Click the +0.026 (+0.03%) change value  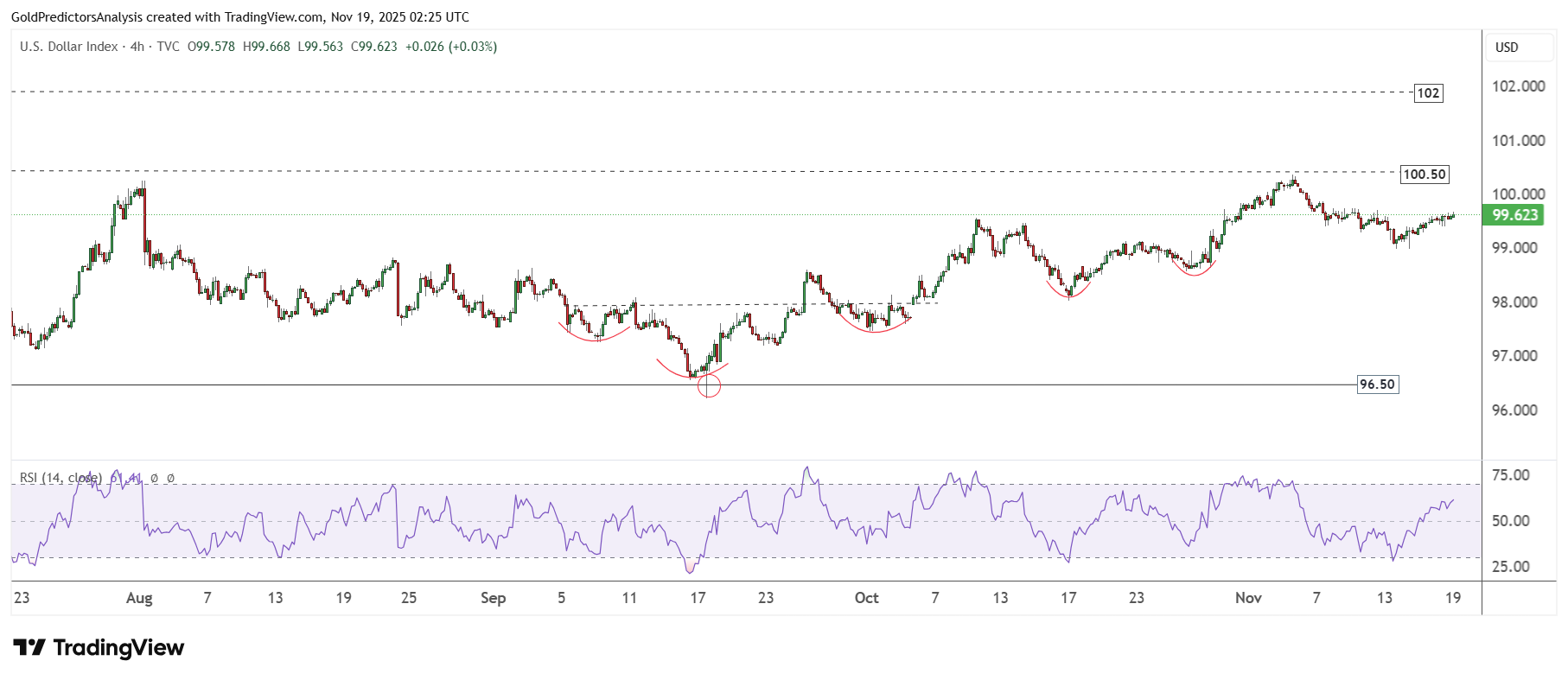pos(451,47)
